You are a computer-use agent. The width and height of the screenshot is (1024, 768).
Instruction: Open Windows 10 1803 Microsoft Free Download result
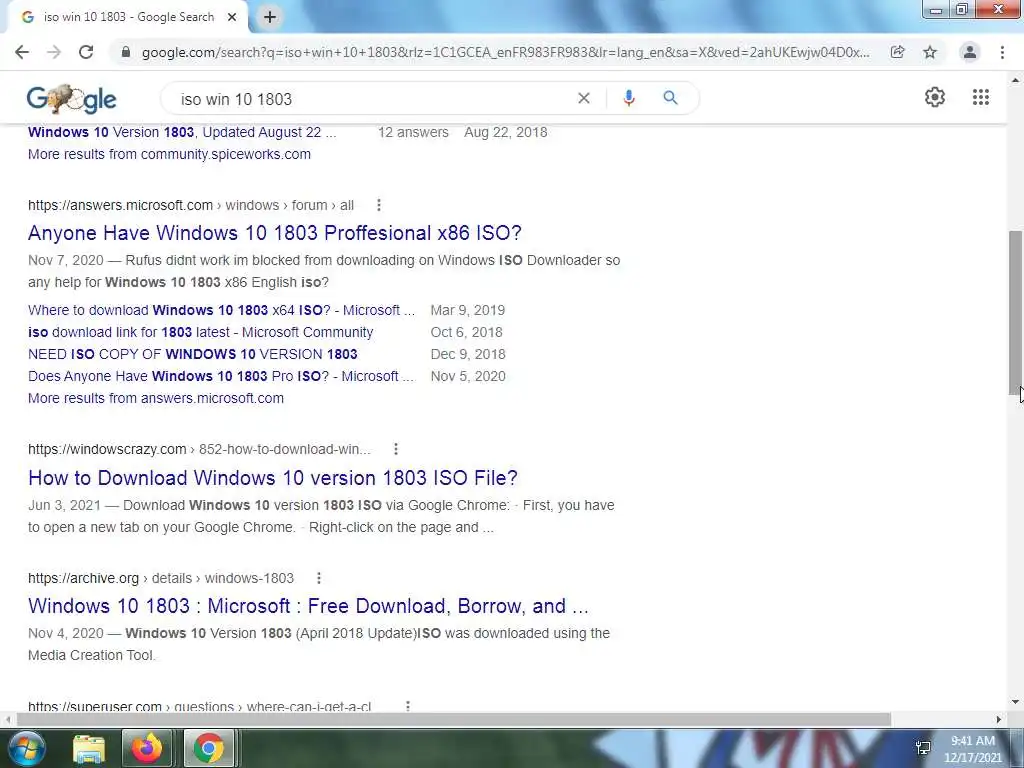pyautogui.click(x=308, y=606)
